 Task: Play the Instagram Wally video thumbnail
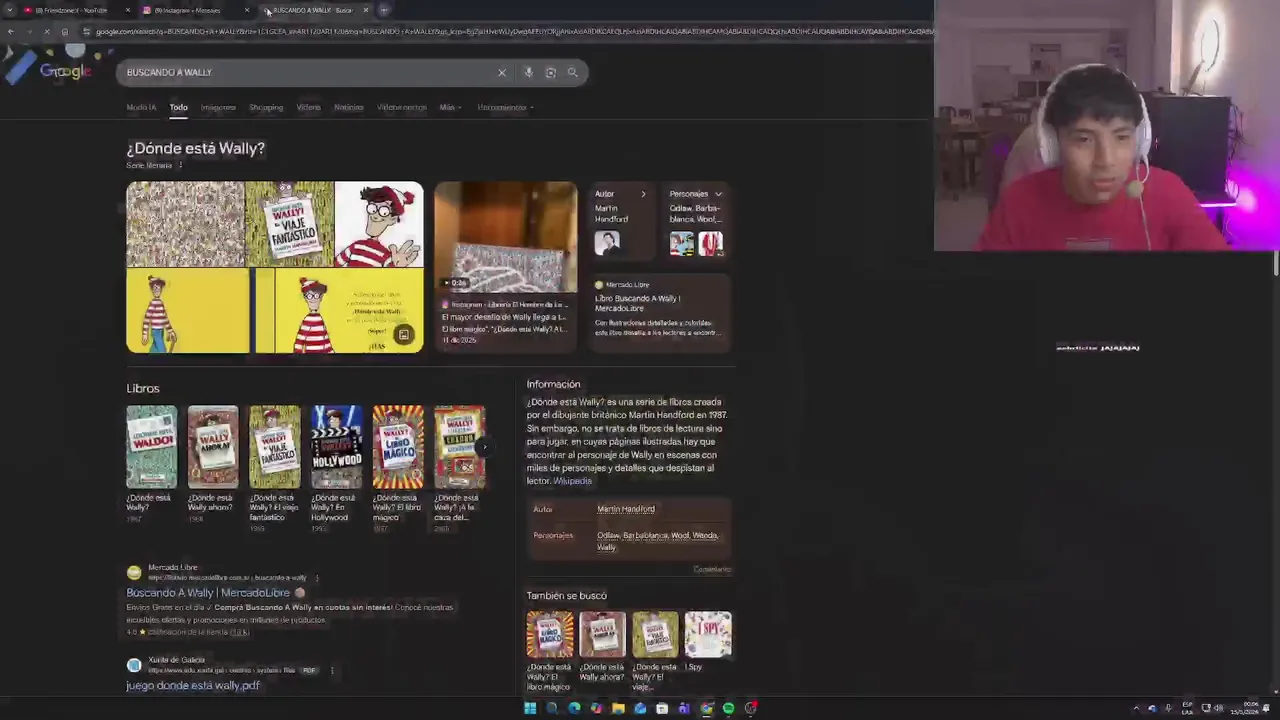(505, 237)
